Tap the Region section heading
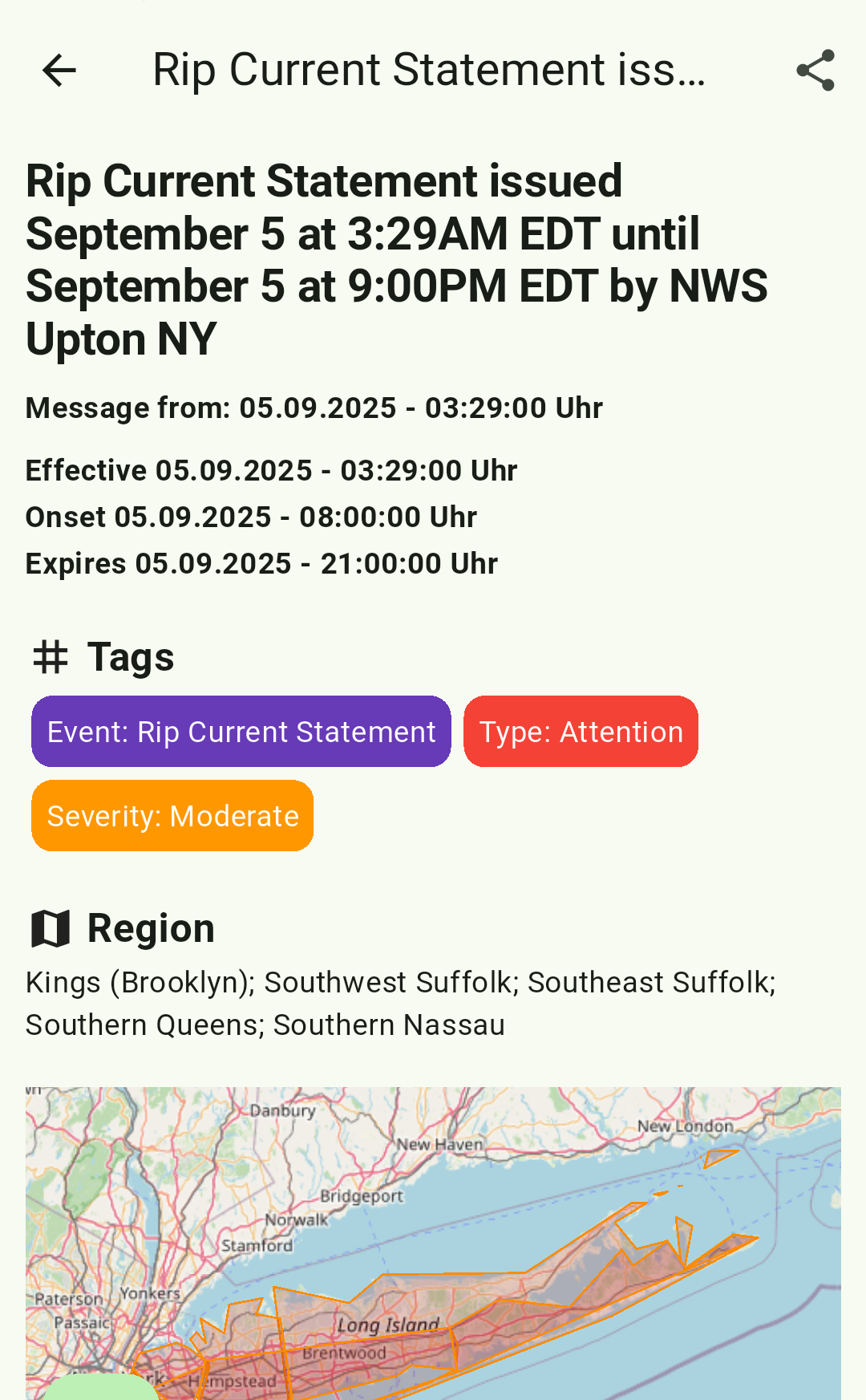Viewport: 866px width, 1400px height. (151, 928)
